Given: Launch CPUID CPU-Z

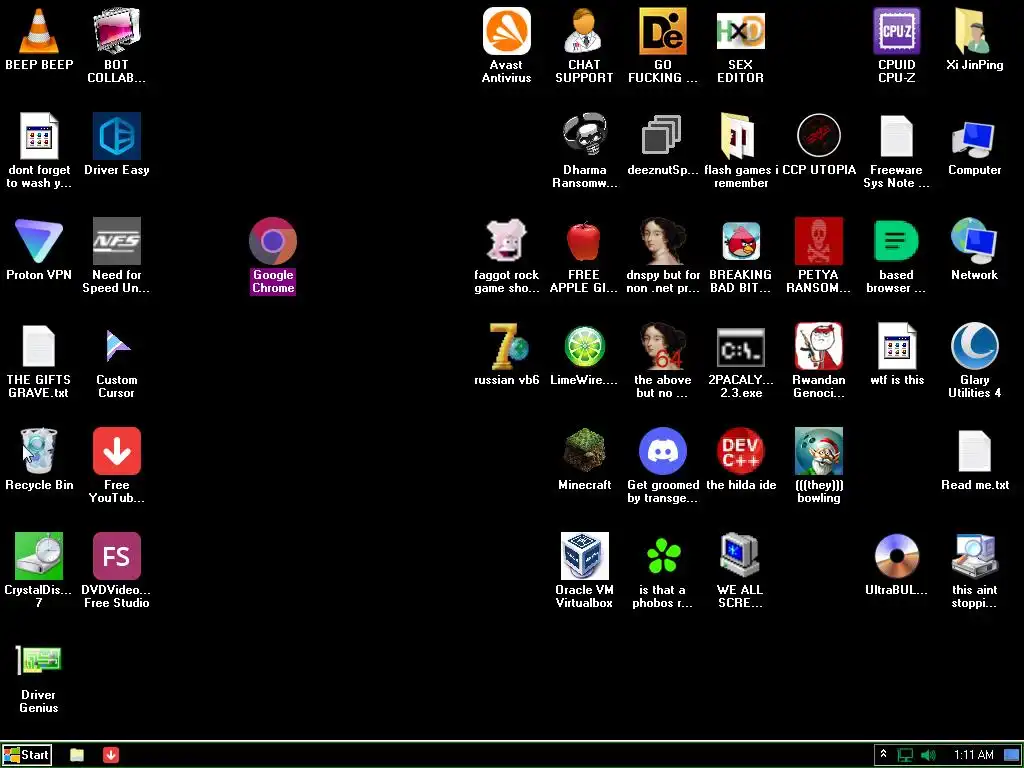Looking at the screenshot, I should (896, 31).
